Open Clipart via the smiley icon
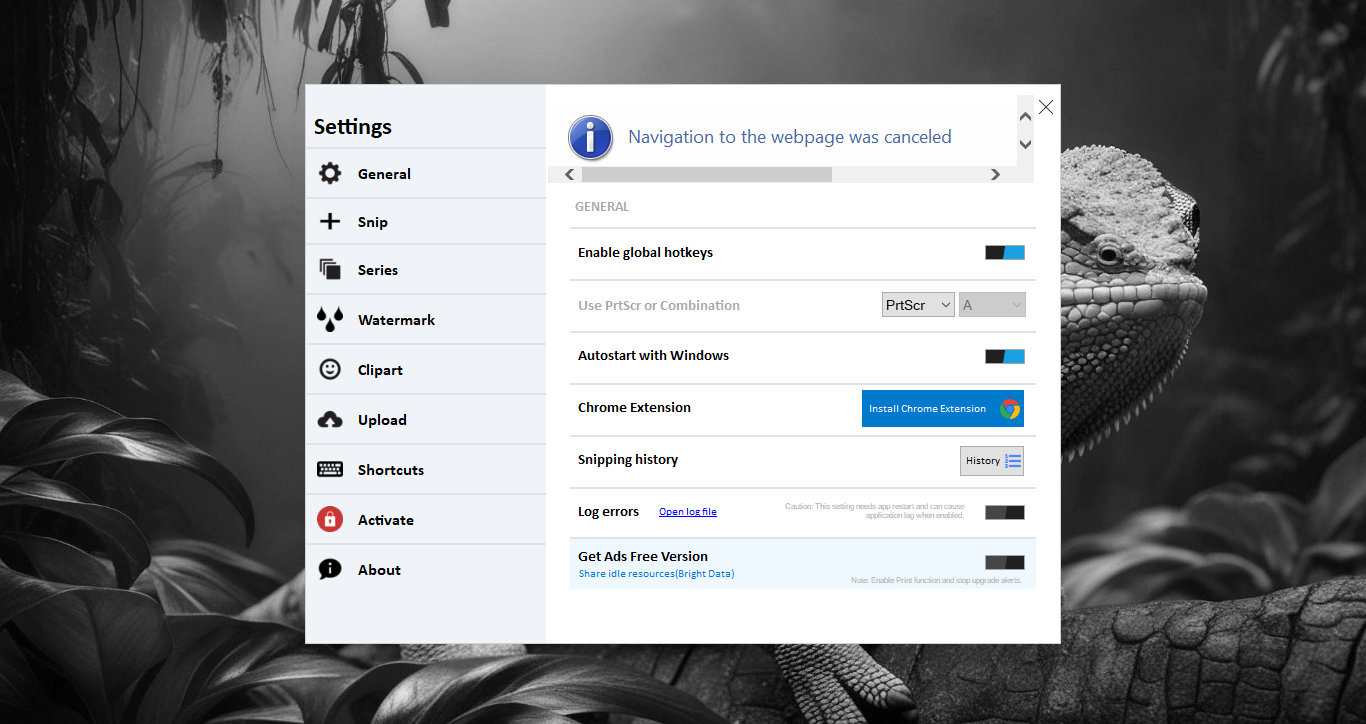Screen dimensions: 1366x724 [330, 370]
